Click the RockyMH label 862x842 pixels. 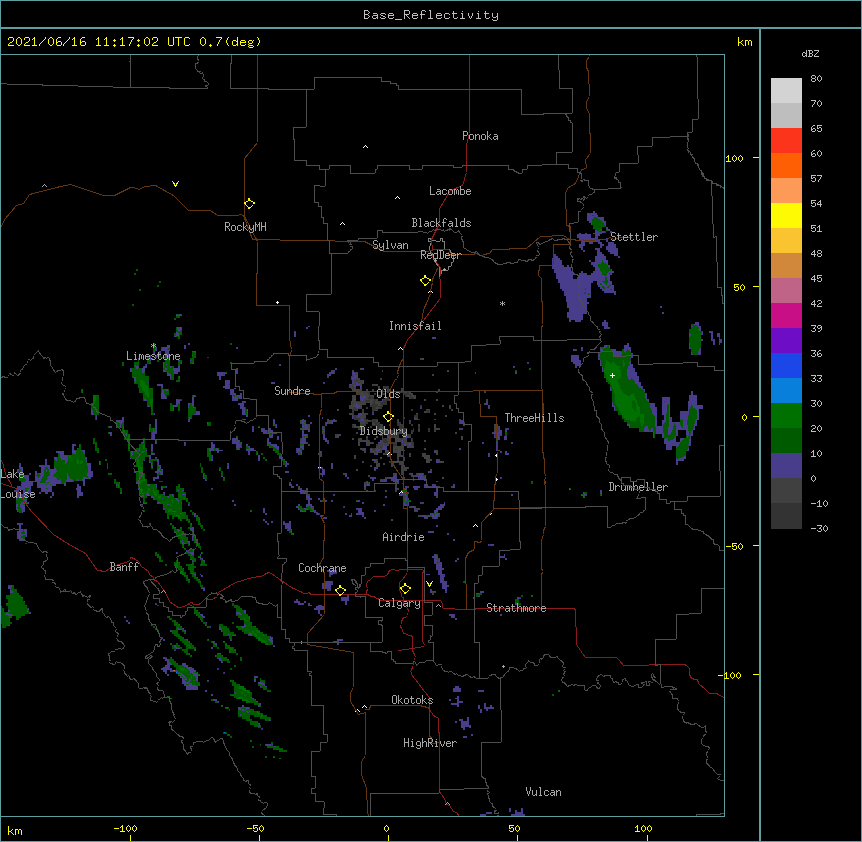[245, 227]
